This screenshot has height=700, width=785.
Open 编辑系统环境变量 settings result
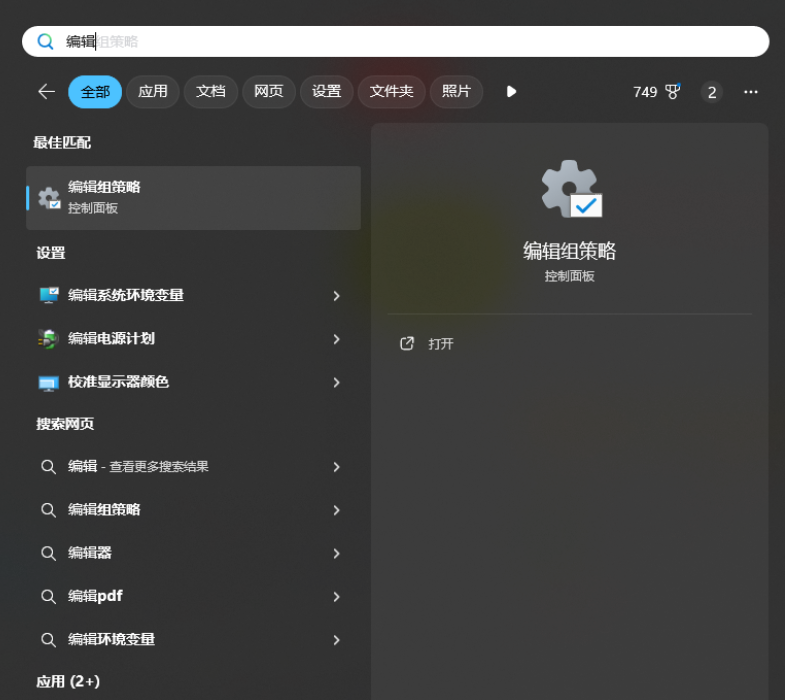(193, 295)
